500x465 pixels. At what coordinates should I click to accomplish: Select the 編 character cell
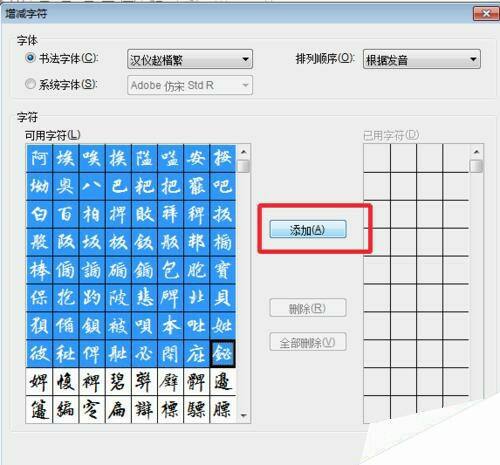pos(65,410)
